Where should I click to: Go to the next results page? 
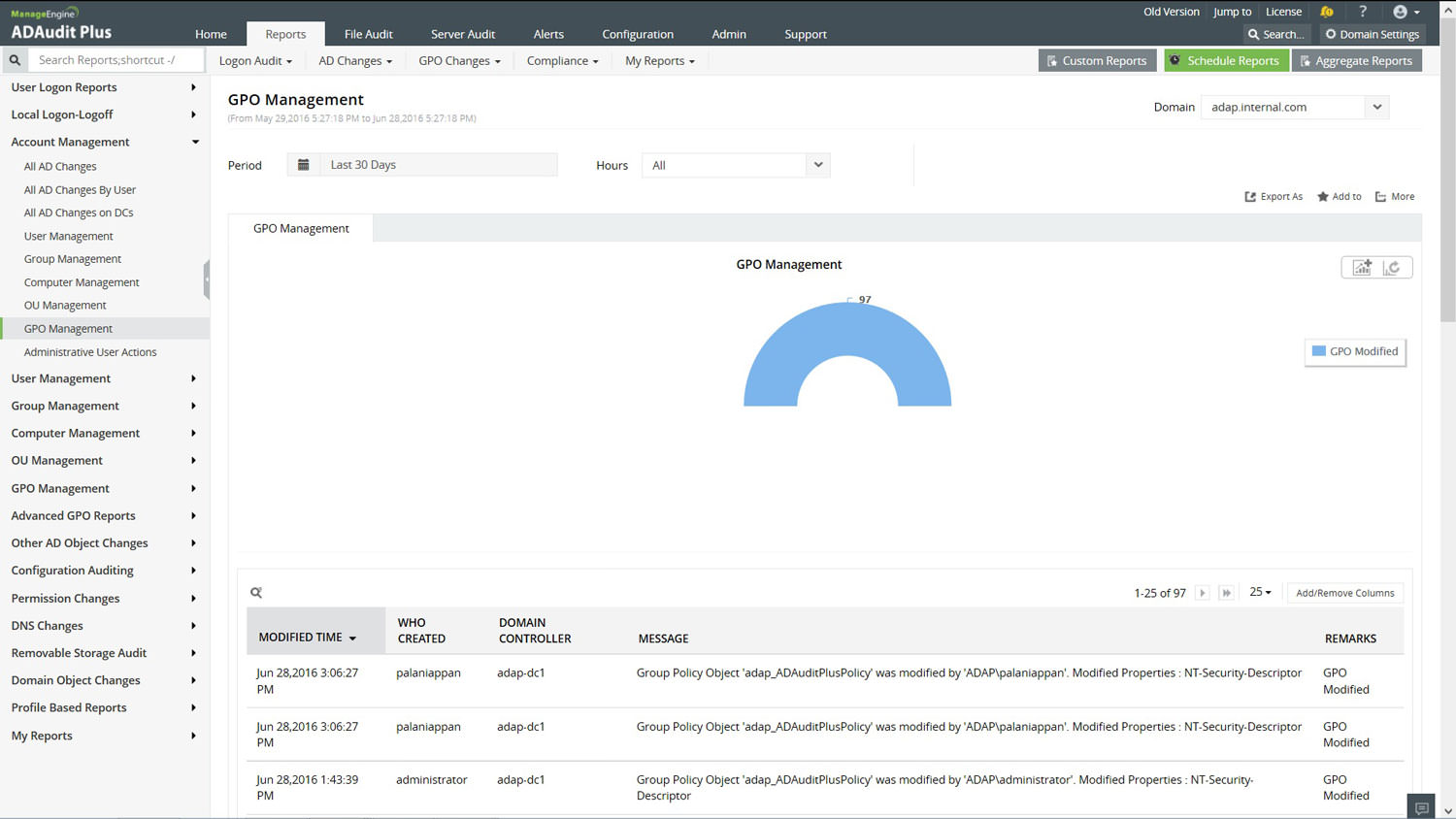[1202, 593]
